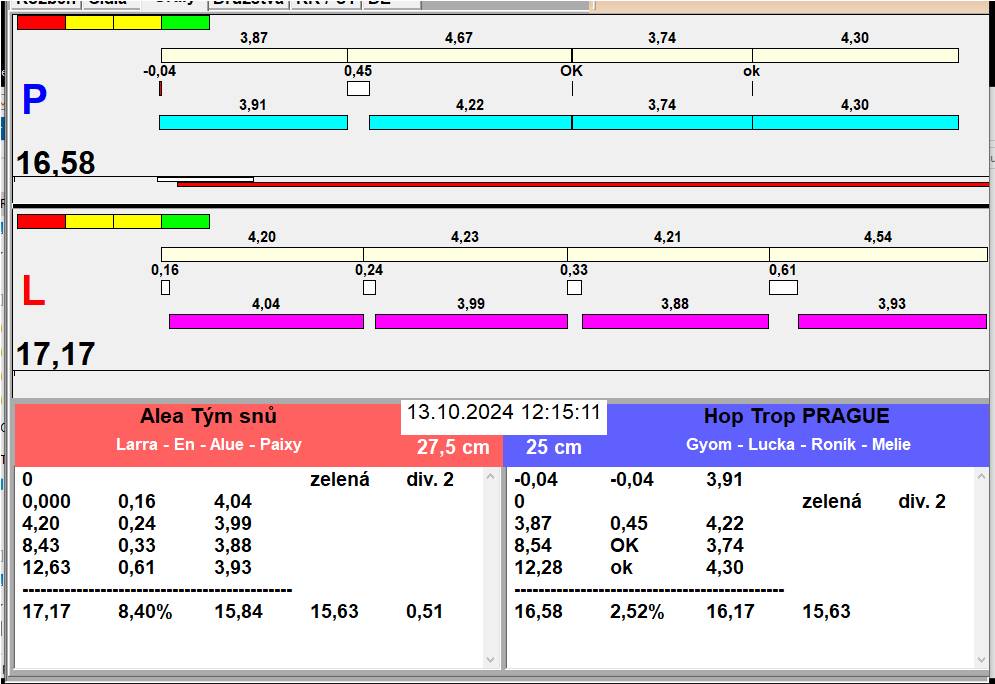Screen dimensions: 995x684
Task: Open the Družstva tab
Action: click(x=249, y=3)
